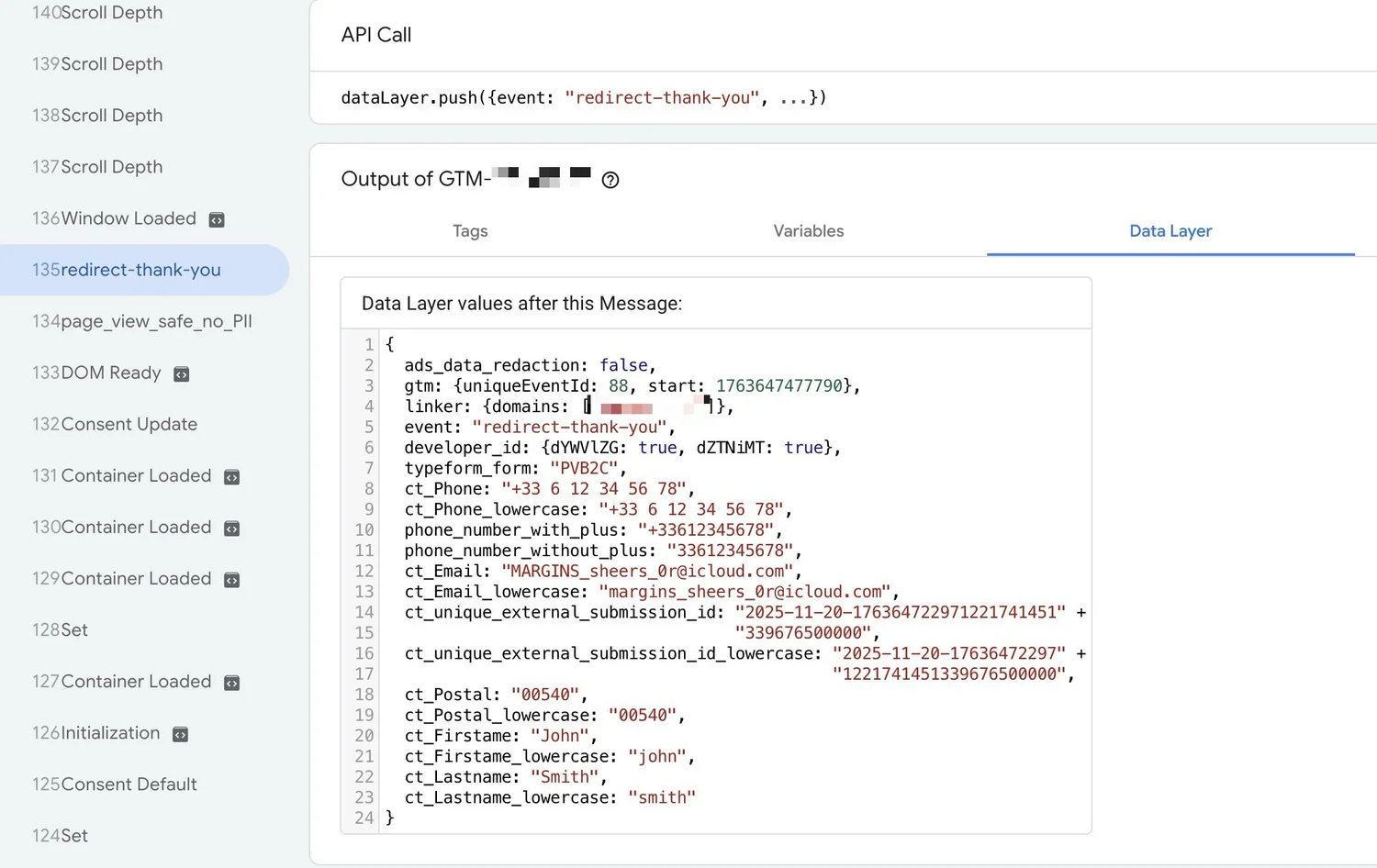The width and height of the screenshot is (1377, 868).
Task: Click the dataLayer.push API call message
Action: coord(583,97)
